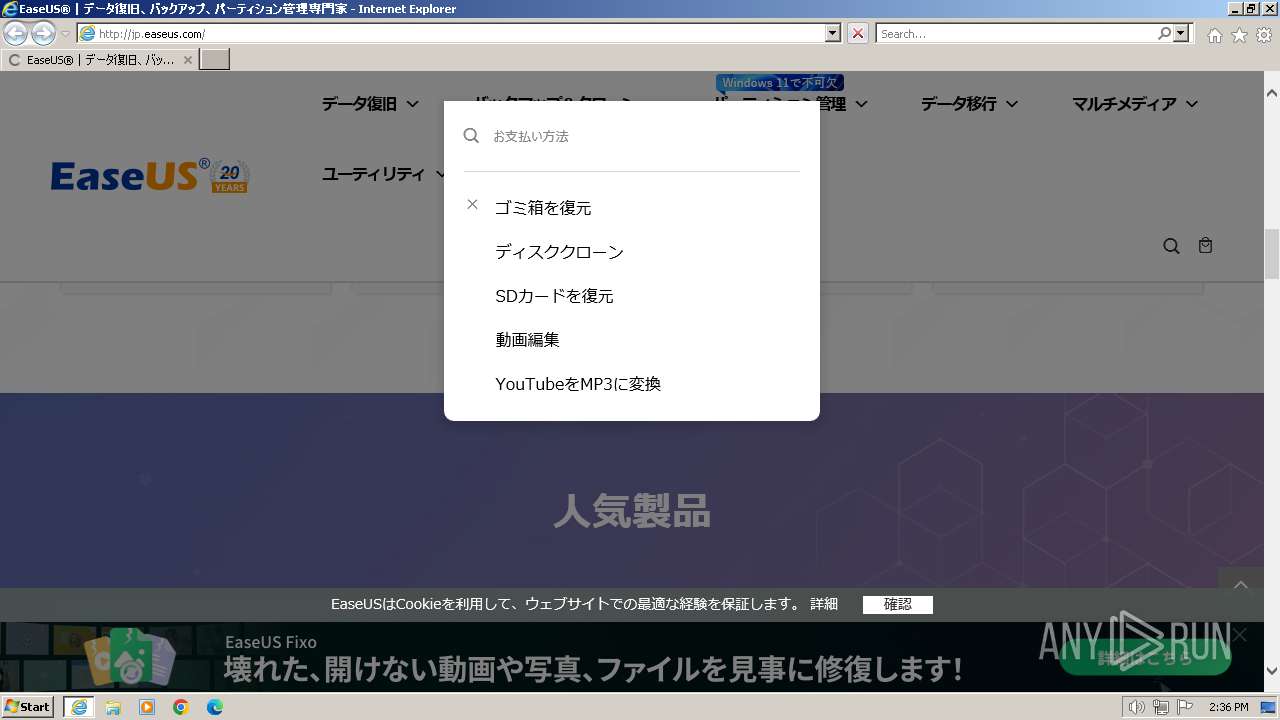This screenshot has height=720, width=1280.
Task: Open site search icon in header
Action: (1171, 246)
